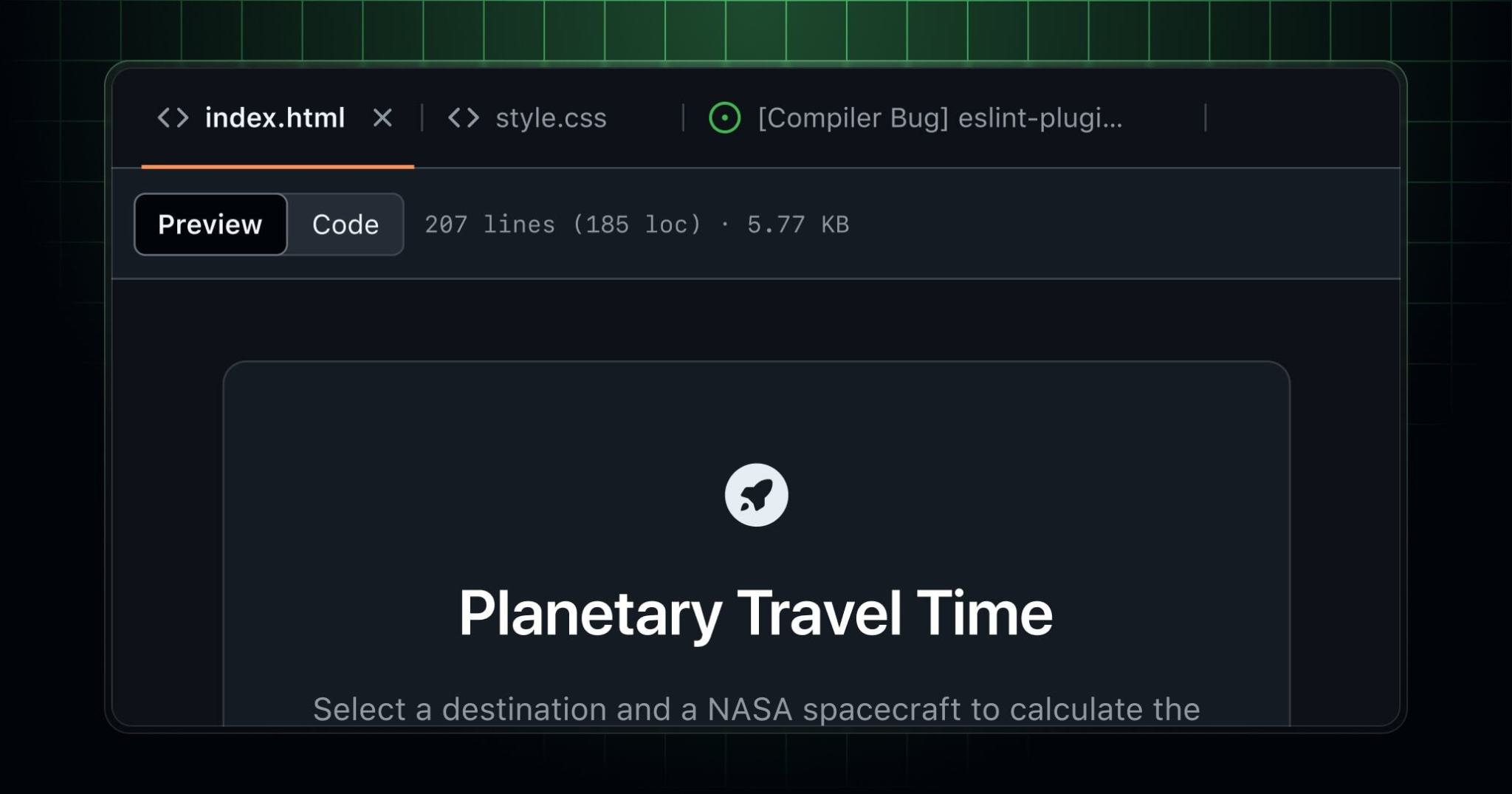
Task: Click the Code button
Action: click(346, 225)
